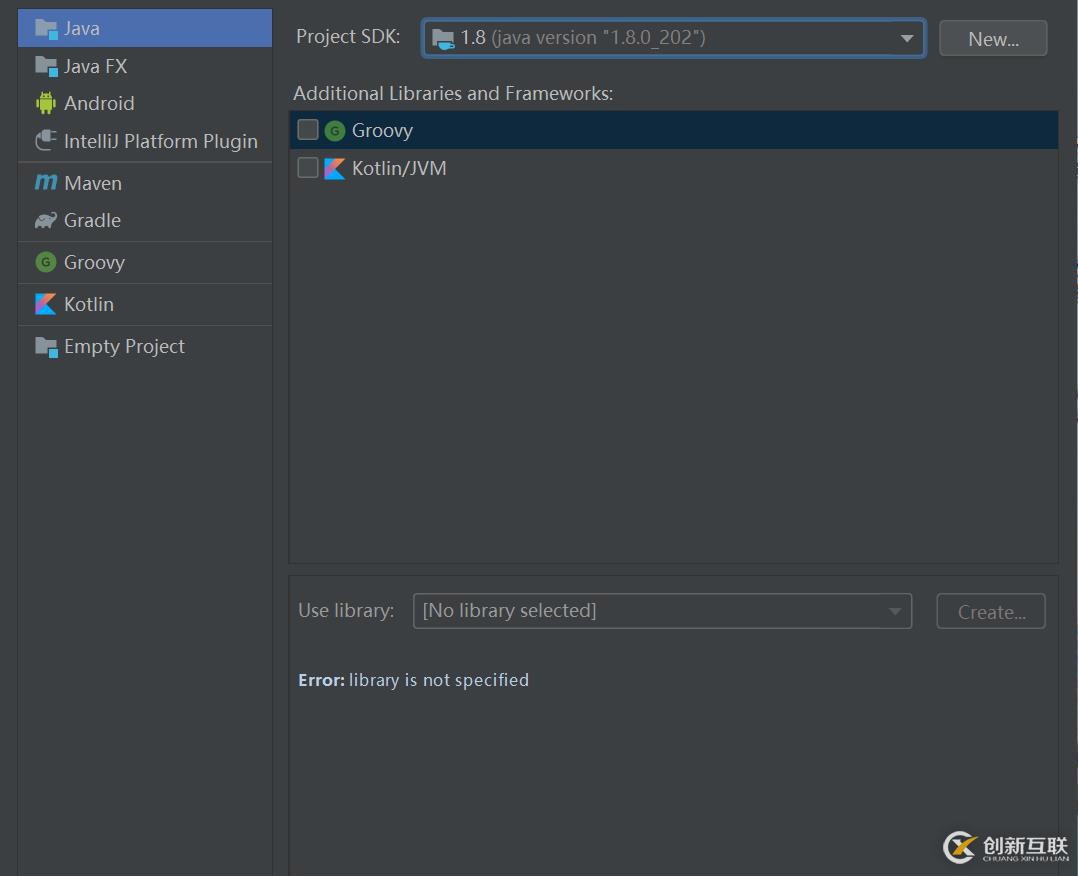Click the Groovy framework icon in libraries list

click(x=335, y=131)
